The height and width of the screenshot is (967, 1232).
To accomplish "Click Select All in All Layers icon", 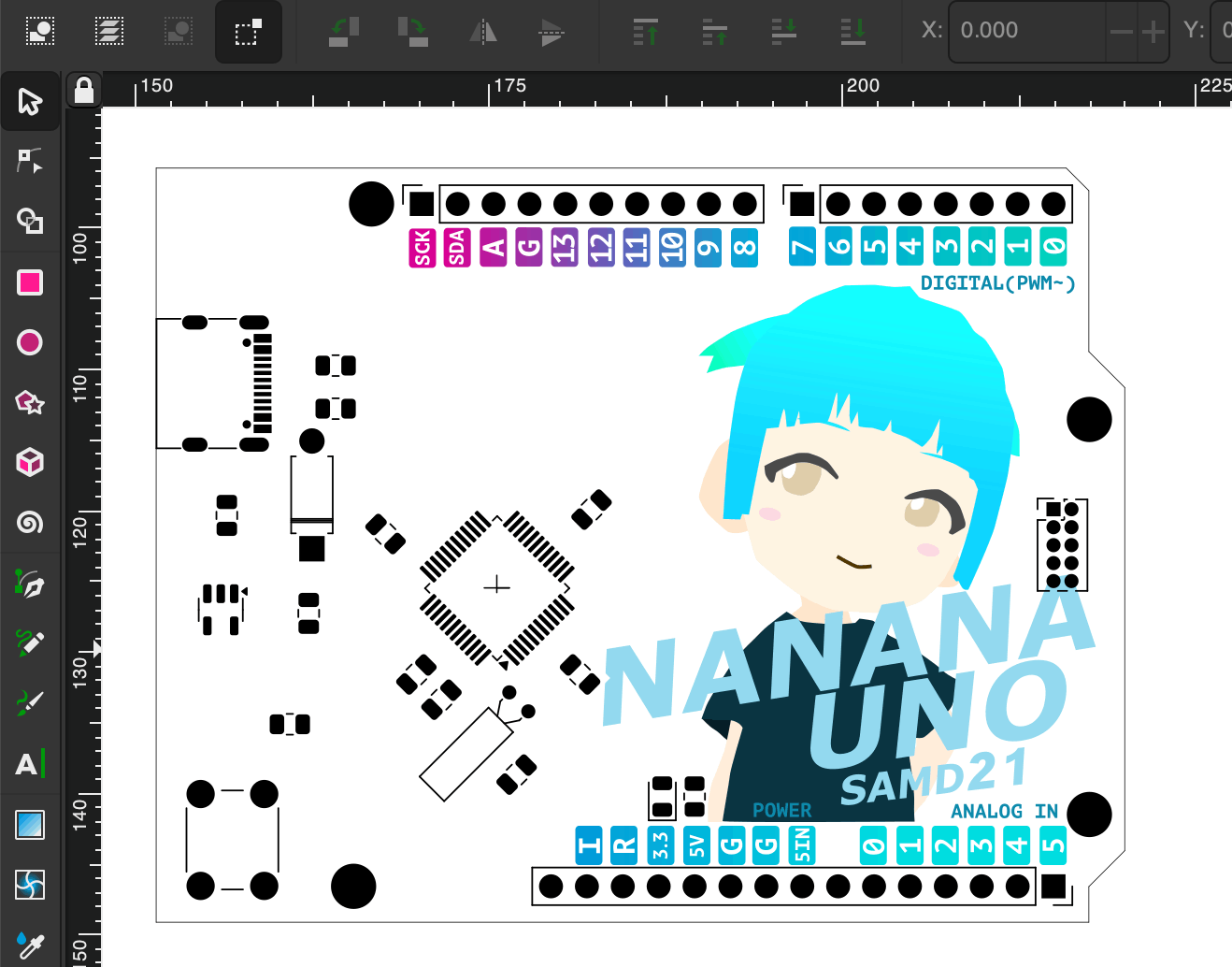I will 109,31.
